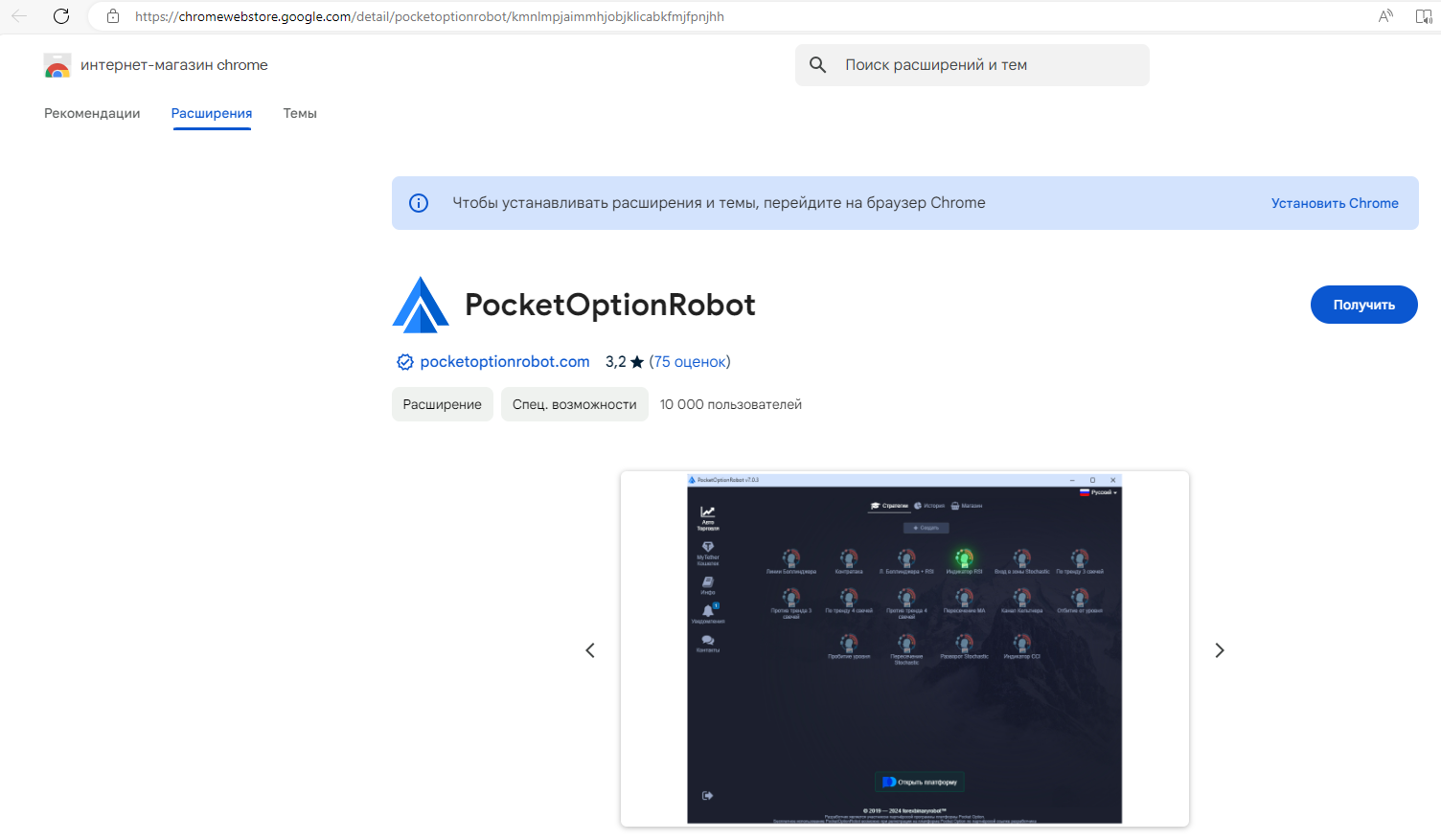Viewport: 1441px width, 840px height.
Task: Click the Расширение category chip
Action: click(x=443, y=404)
